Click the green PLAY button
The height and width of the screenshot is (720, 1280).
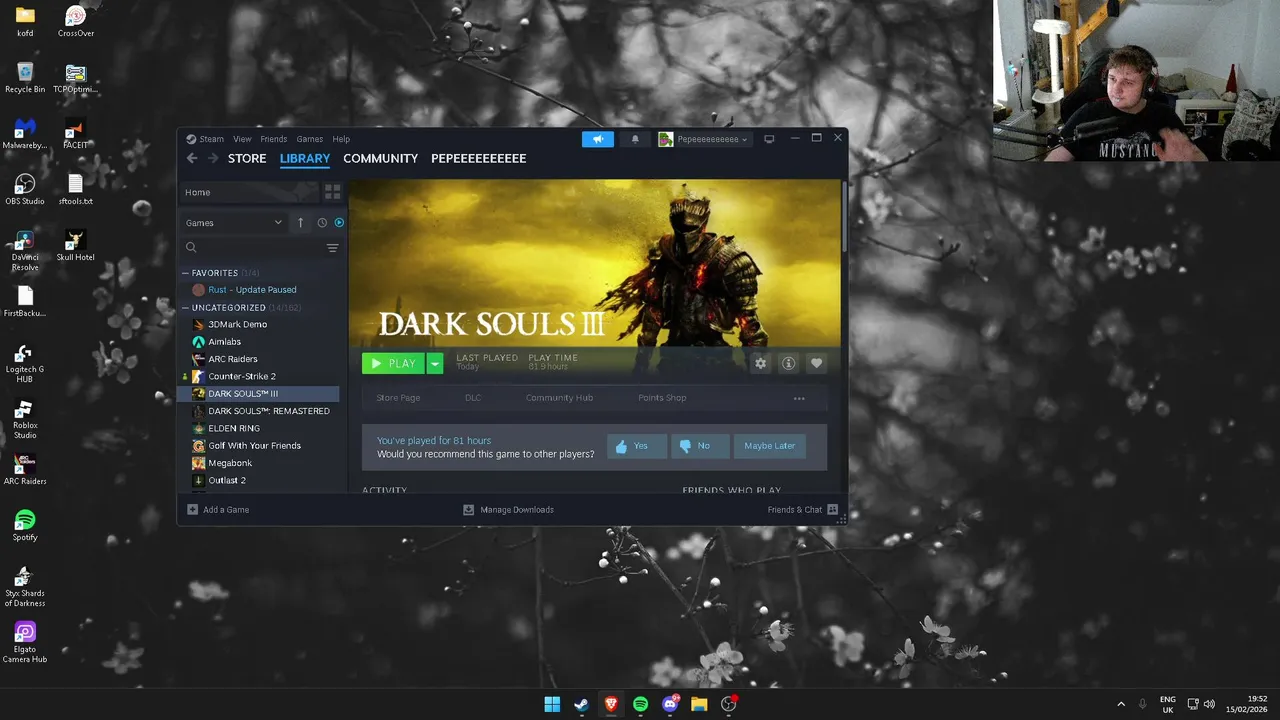click(x=393, y=364)
